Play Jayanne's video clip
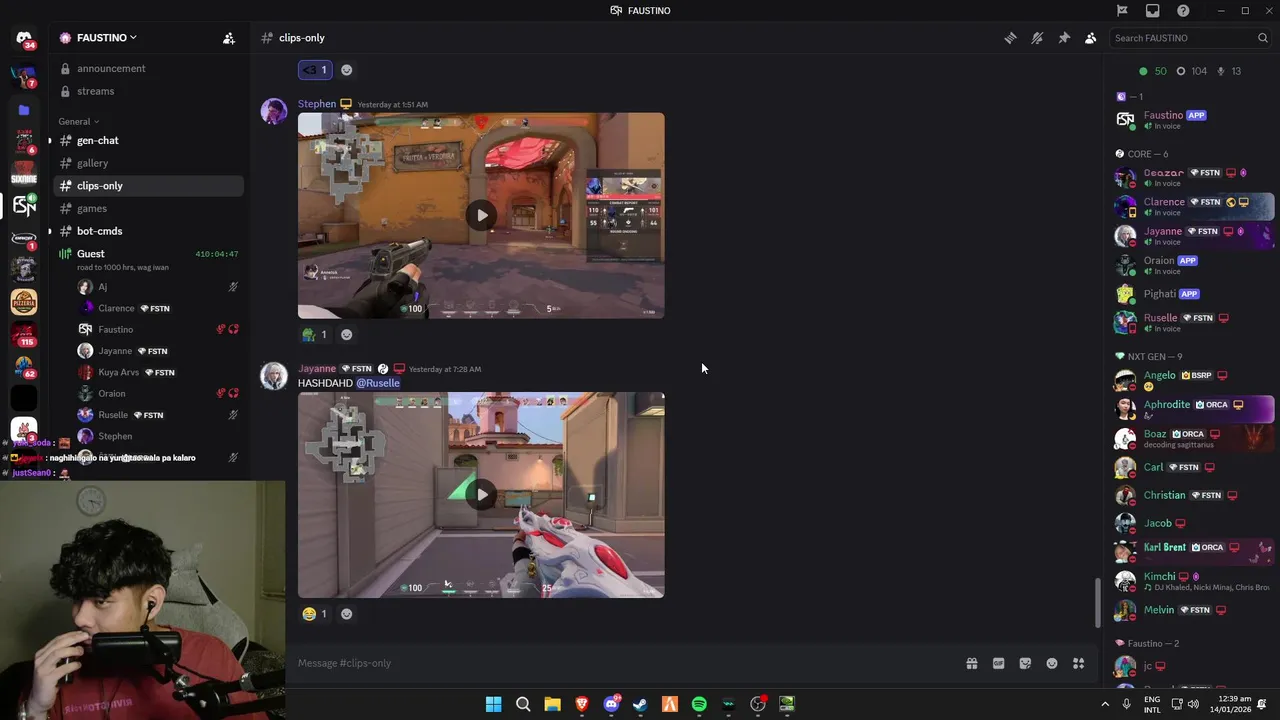 click(x=481, y=494)
